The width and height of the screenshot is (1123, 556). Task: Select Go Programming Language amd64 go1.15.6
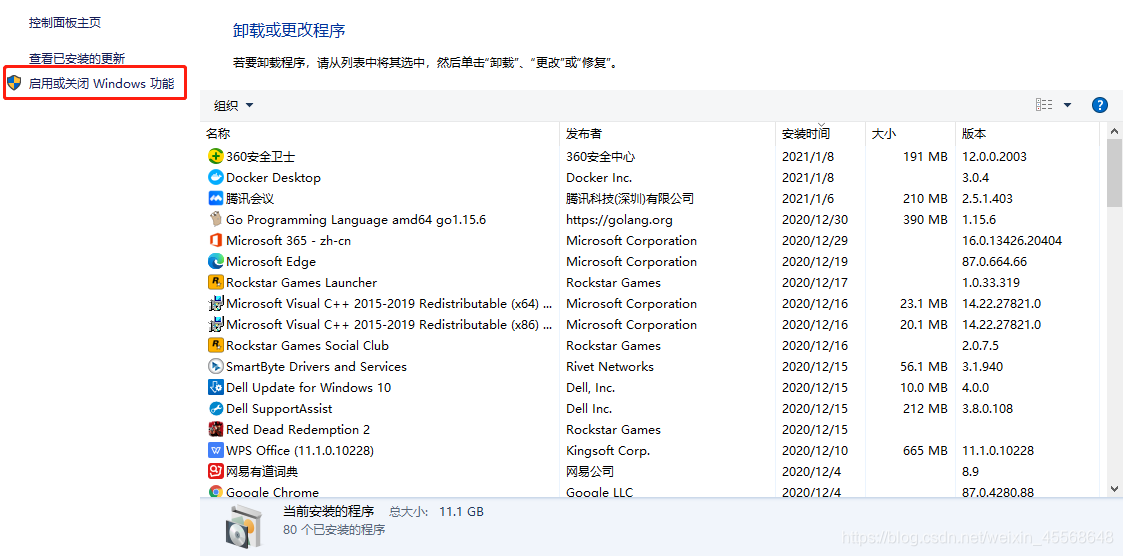[356, 219]
